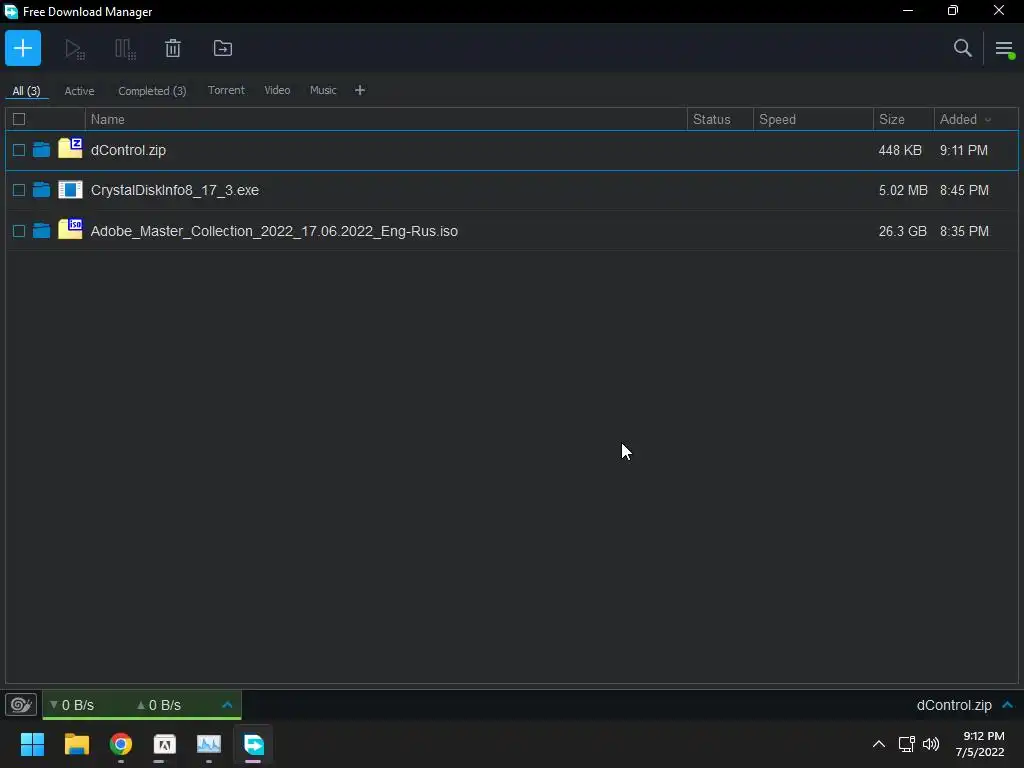
Task: Click the 8:35 PM added time
Action: click(x=964, y=231)
